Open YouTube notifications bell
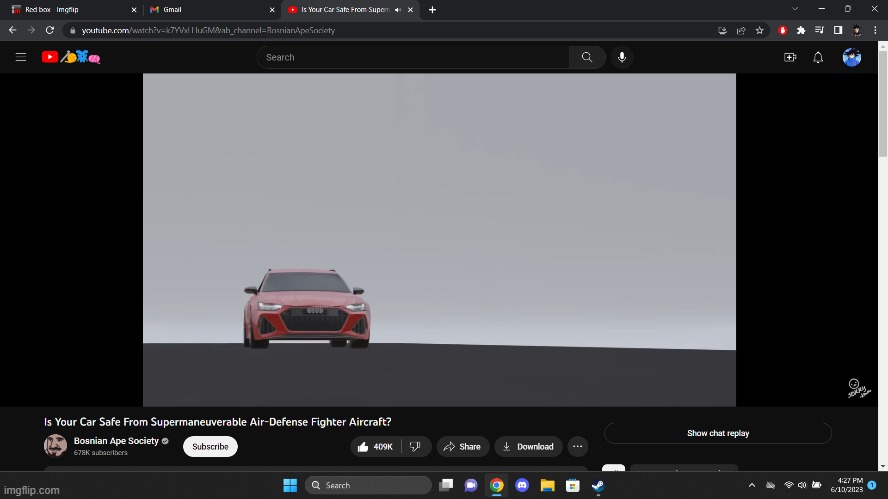The image size is (888, 499). pos(818,57)
